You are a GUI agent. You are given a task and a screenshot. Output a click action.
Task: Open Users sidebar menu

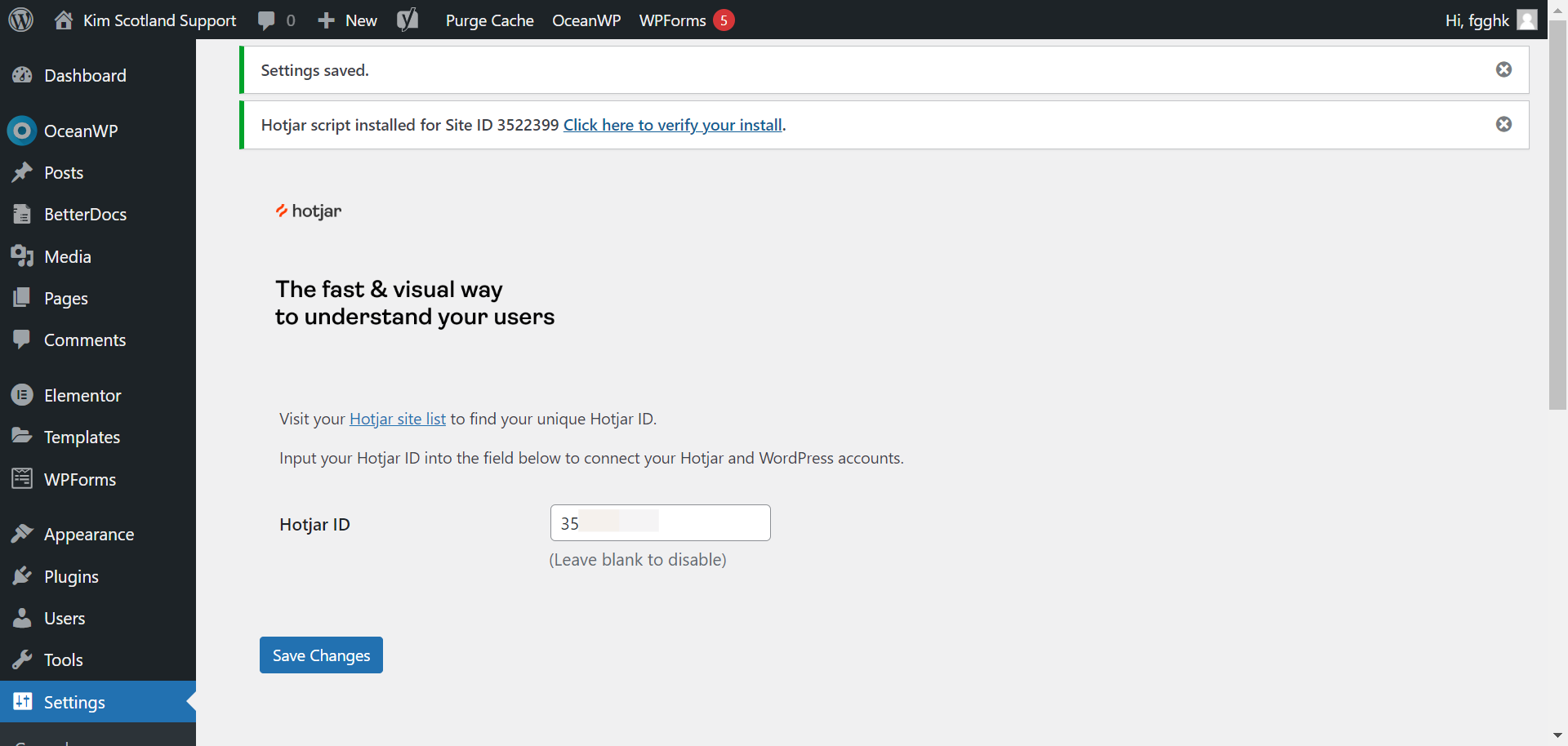[98, 618]
